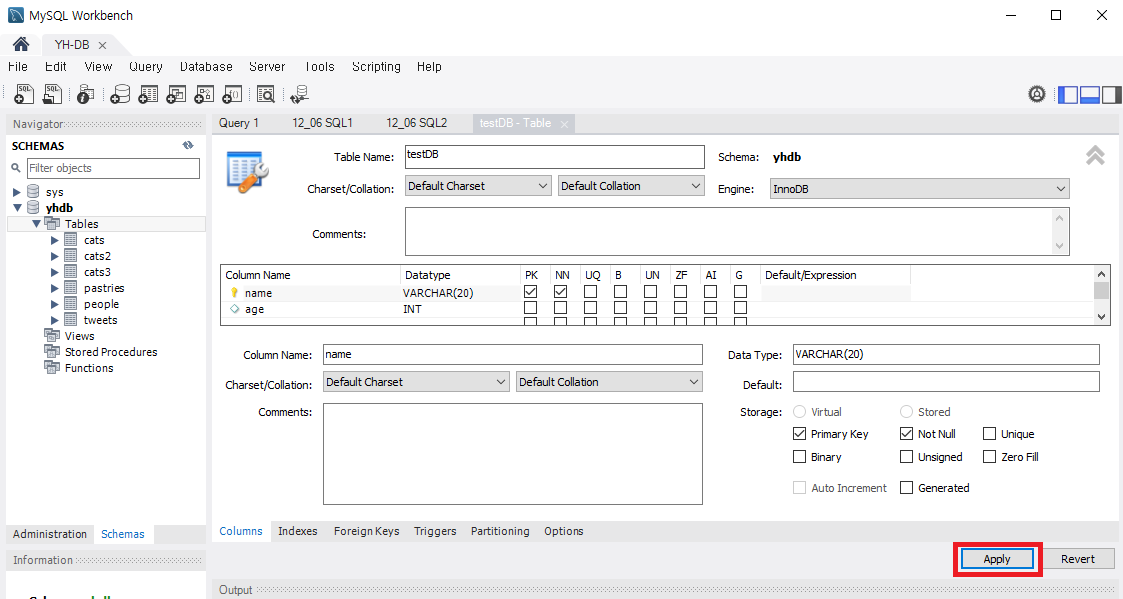Open the object inspector icon
1123x599 pixels.
(85, 94)
